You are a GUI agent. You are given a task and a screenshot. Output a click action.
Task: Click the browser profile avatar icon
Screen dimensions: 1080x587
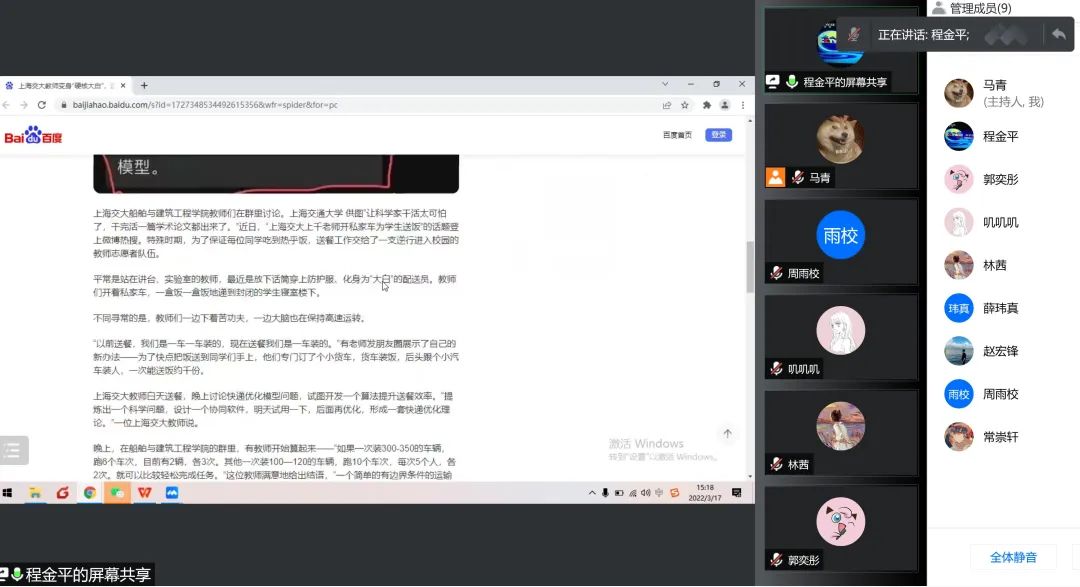tap(725, 104)
